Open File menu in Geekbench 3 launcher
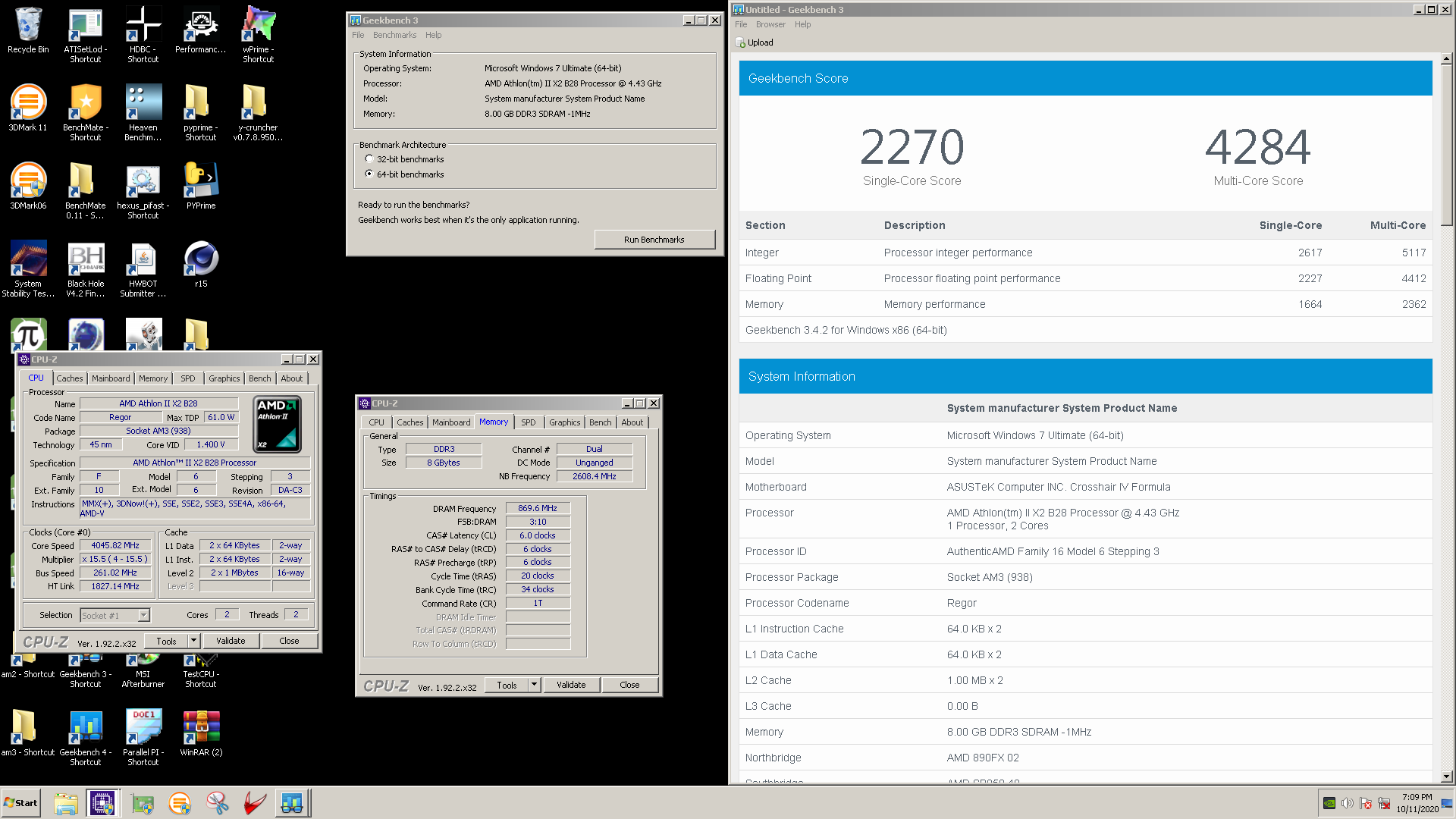 (x=358, y=35)
